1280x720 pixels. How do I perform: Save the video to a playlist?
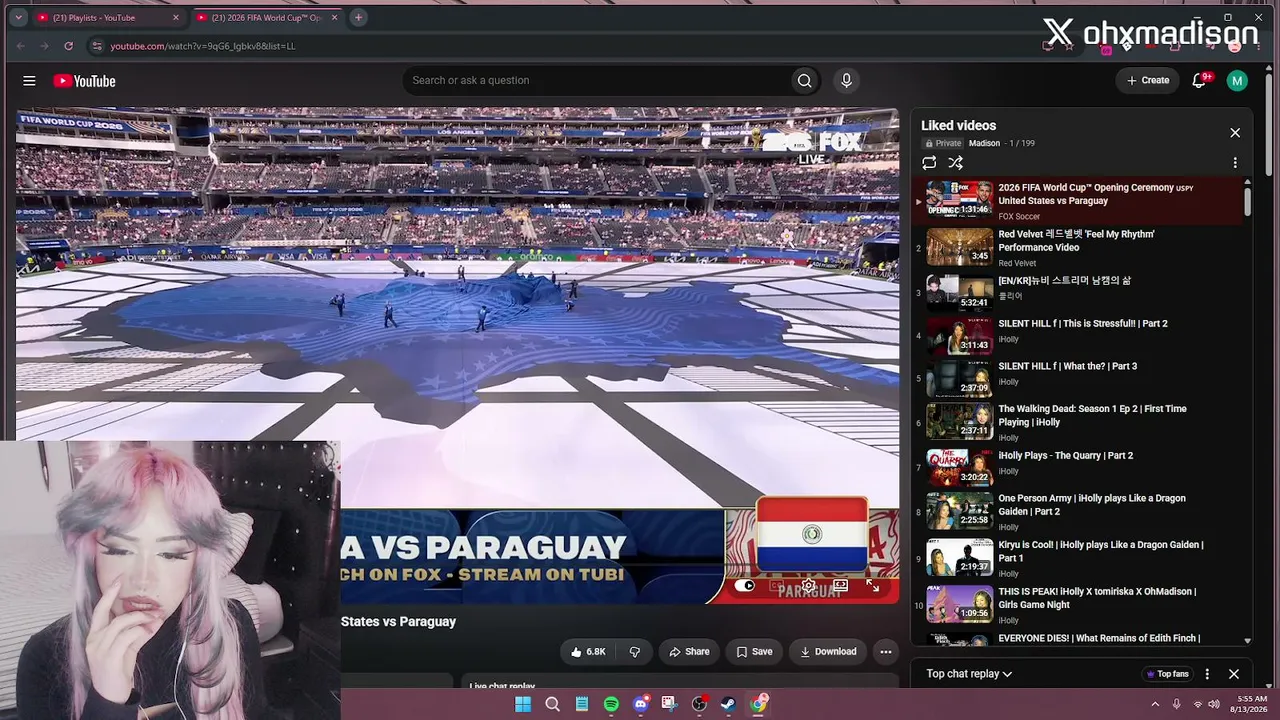point(755,652)
